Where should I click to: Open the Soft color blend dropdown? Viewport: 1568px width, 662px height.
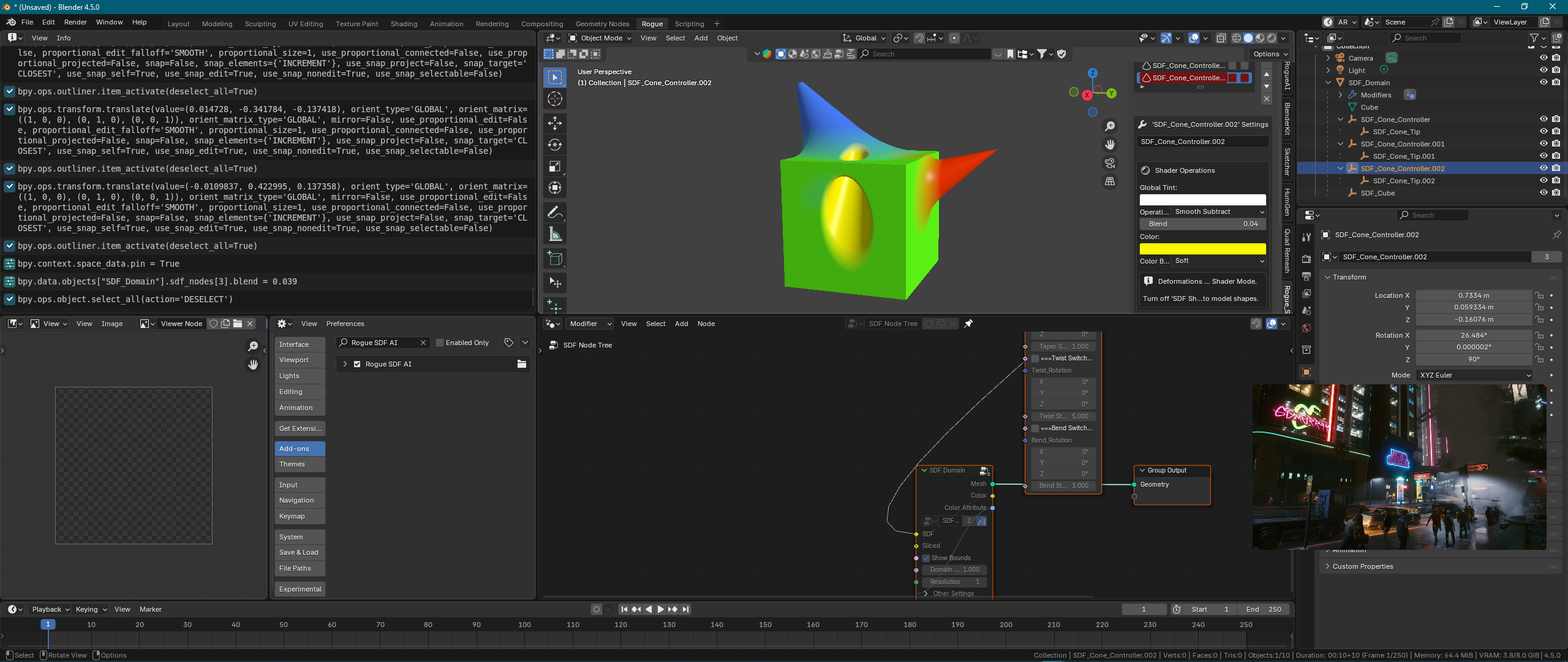click(1219, 261)
